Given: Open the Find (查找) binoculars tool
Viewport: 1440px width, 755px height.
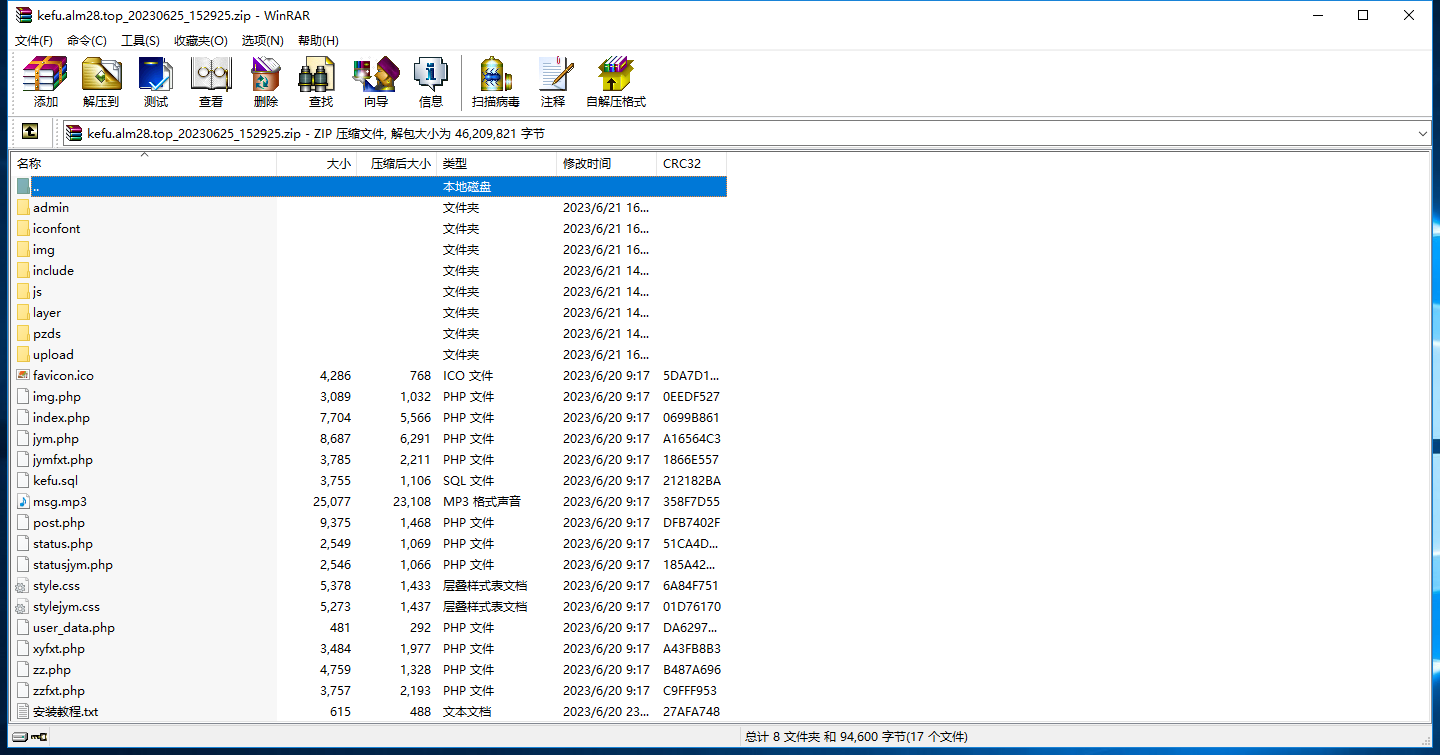Looking at the screenshot, I should [320, 82].
